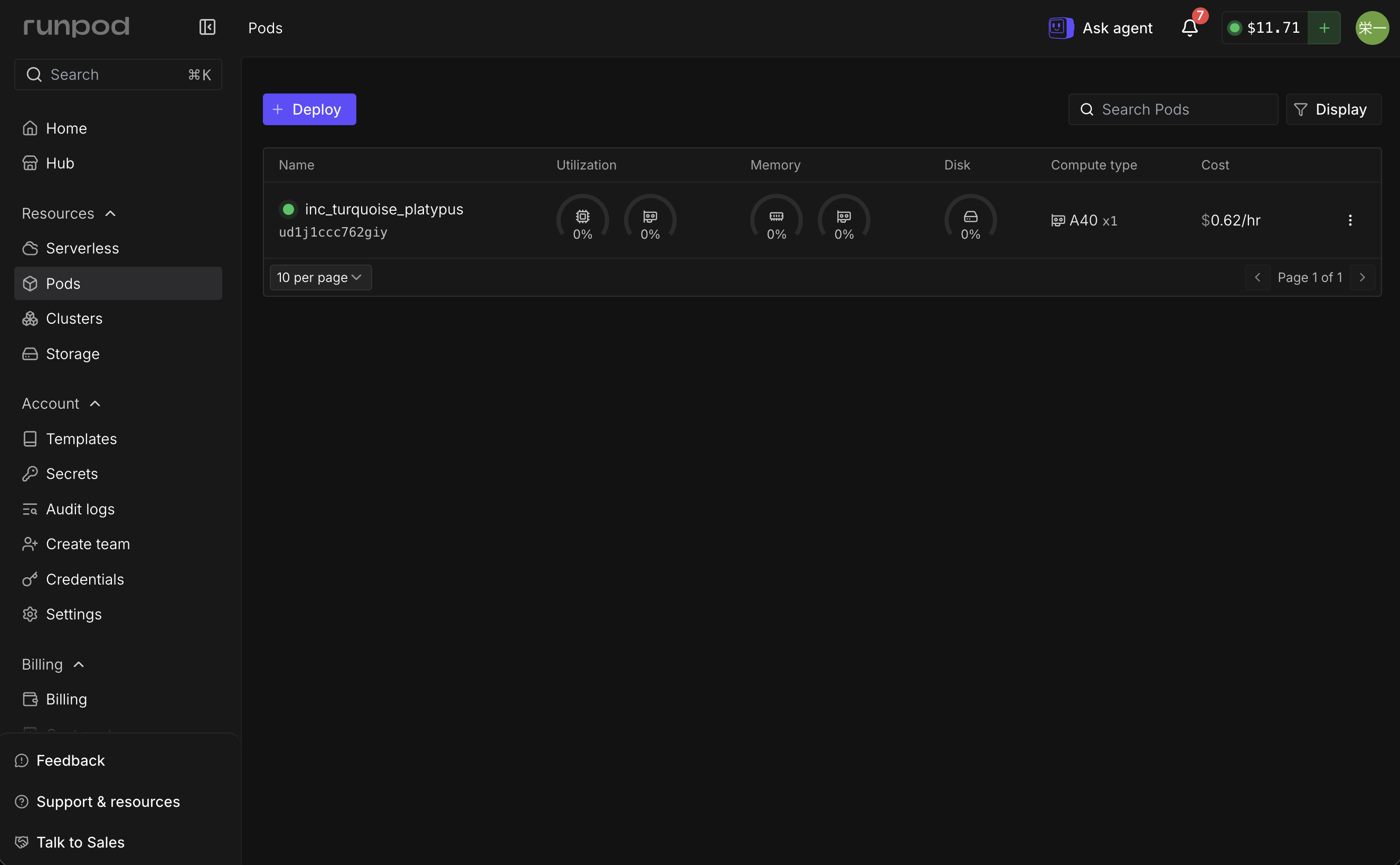Go to next page arrow

click(x=1362, y=277)
